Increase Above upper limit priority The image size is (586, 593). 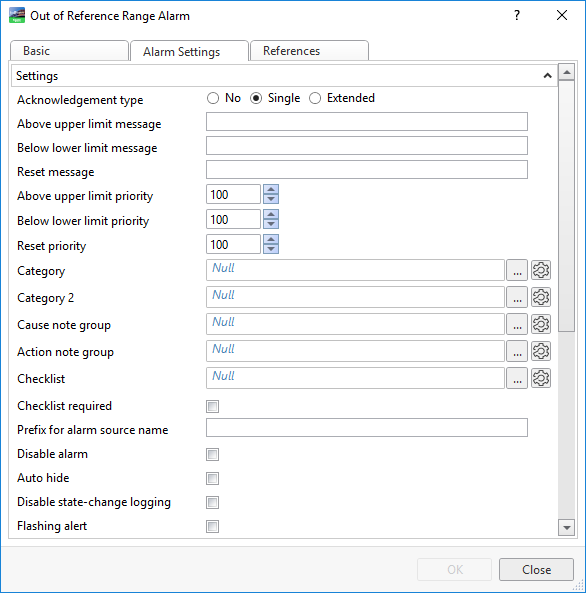point(271,189)
